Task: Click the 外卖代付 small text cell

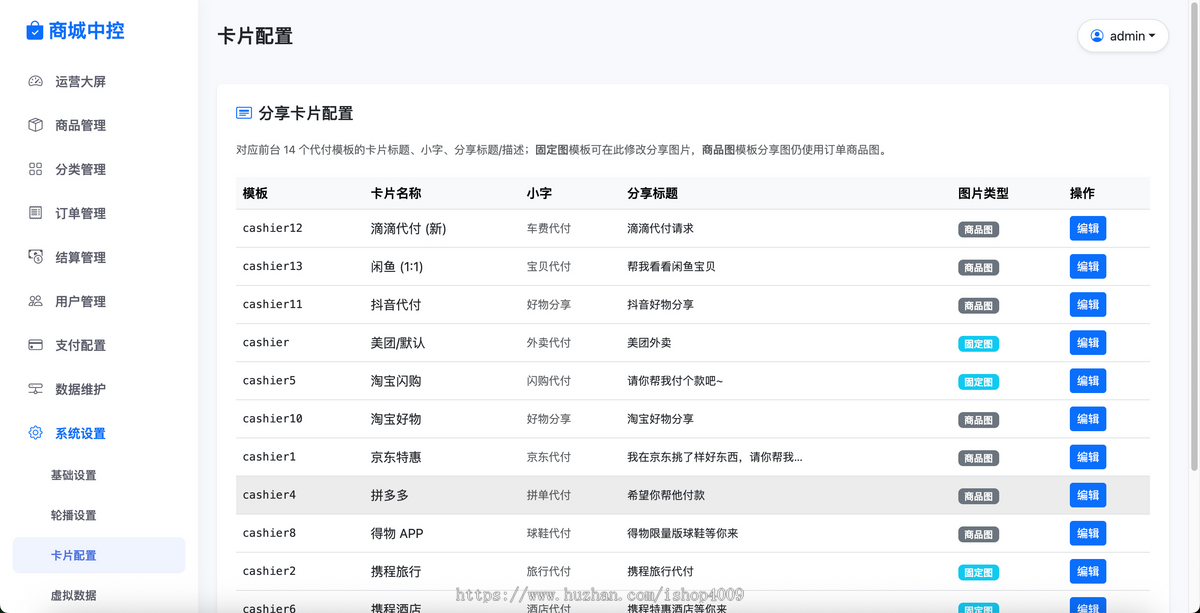Action: [549, 343]
